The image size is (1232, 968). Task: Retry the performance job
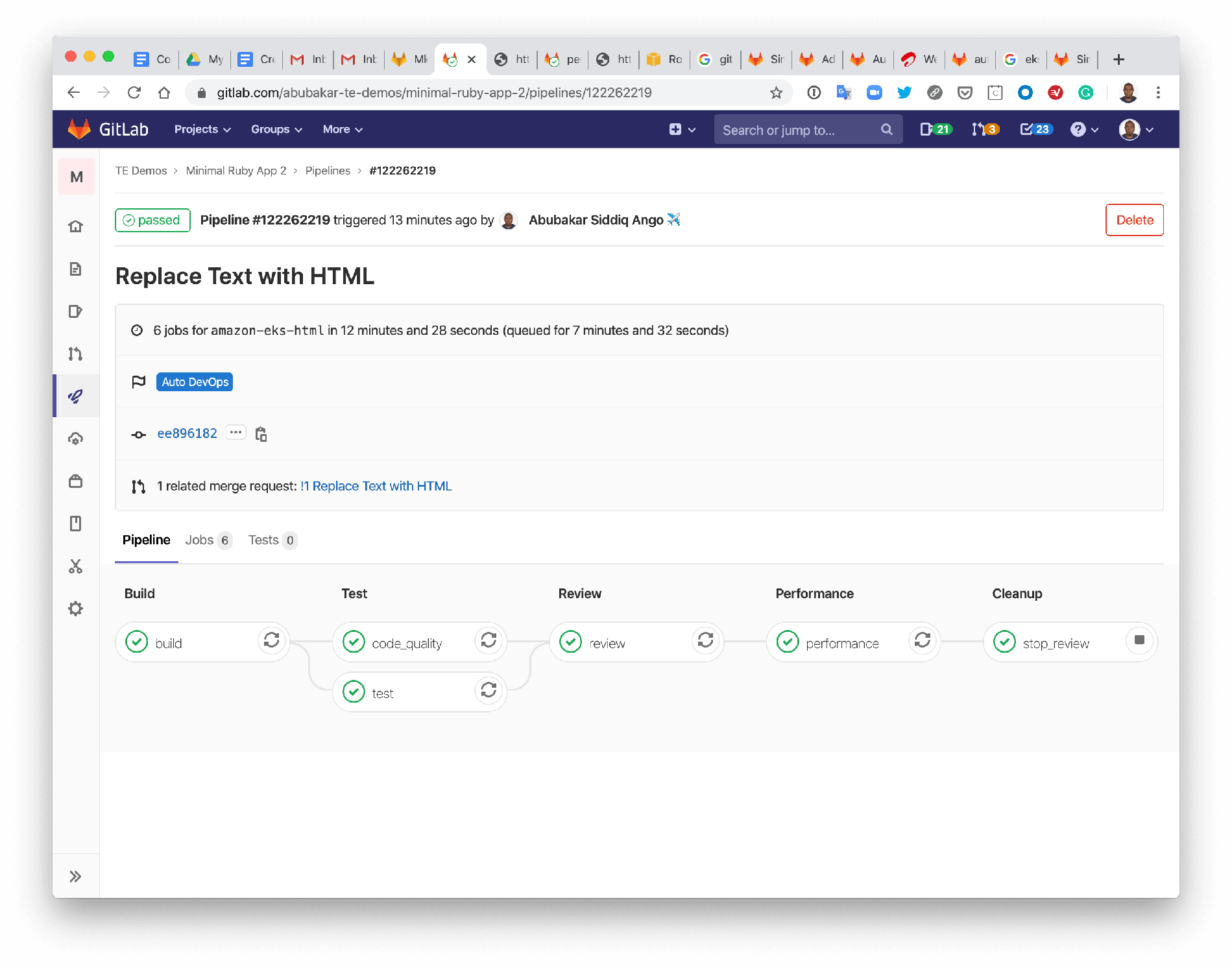coord(923,641)
